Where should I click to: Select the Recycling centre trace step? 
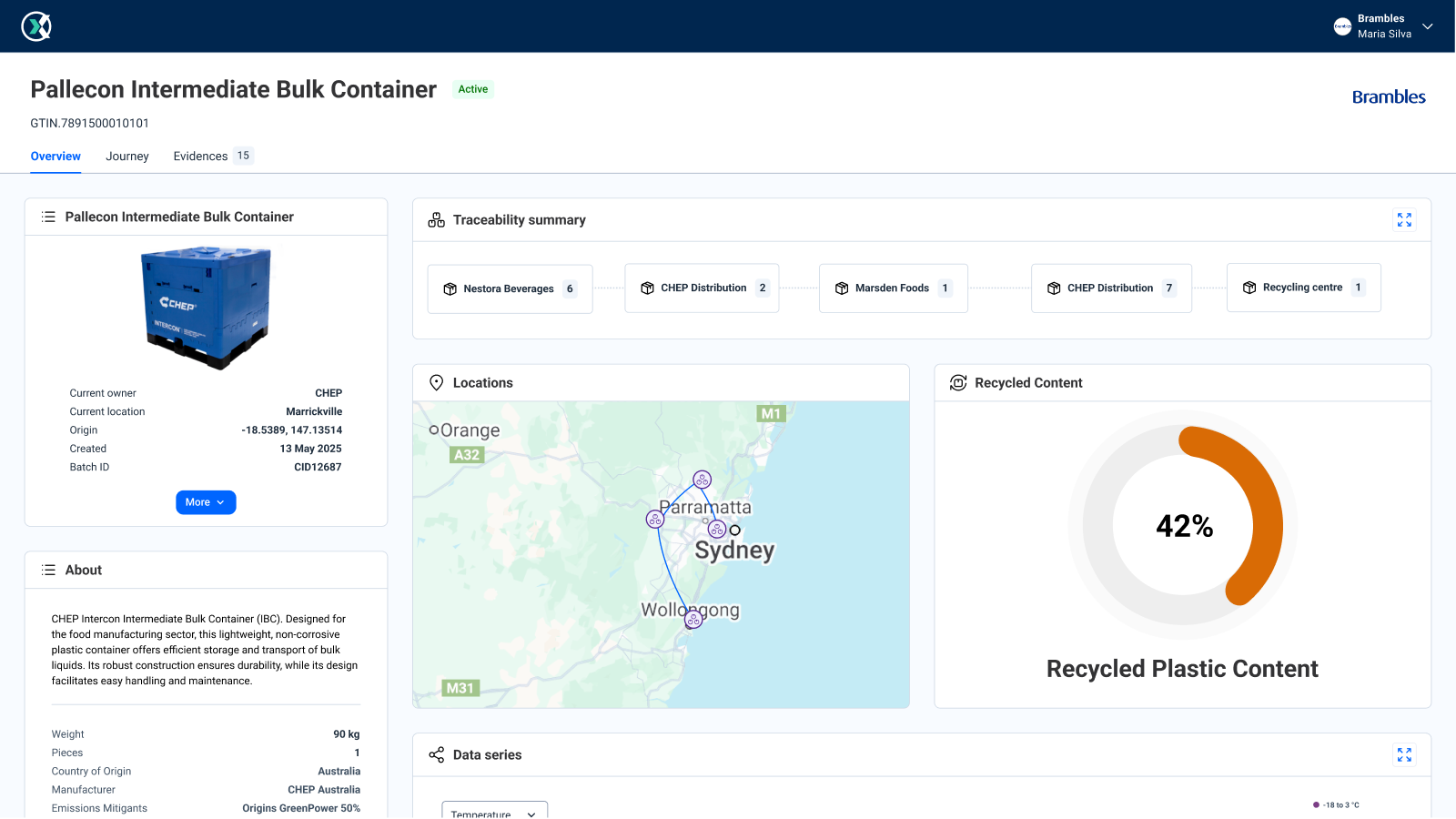(x=1303, y=288)
